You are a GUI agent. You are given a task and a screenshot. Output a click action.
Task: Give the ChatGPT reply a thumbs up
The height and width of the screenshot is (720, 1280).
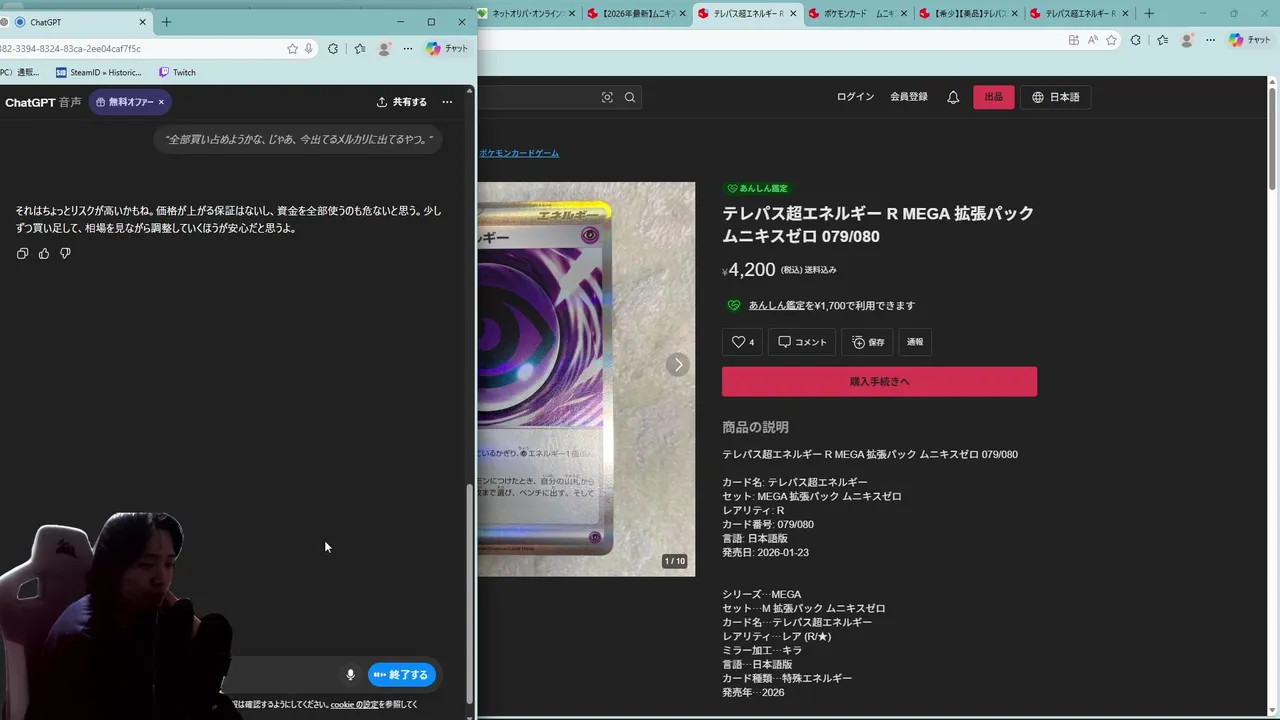44,254
